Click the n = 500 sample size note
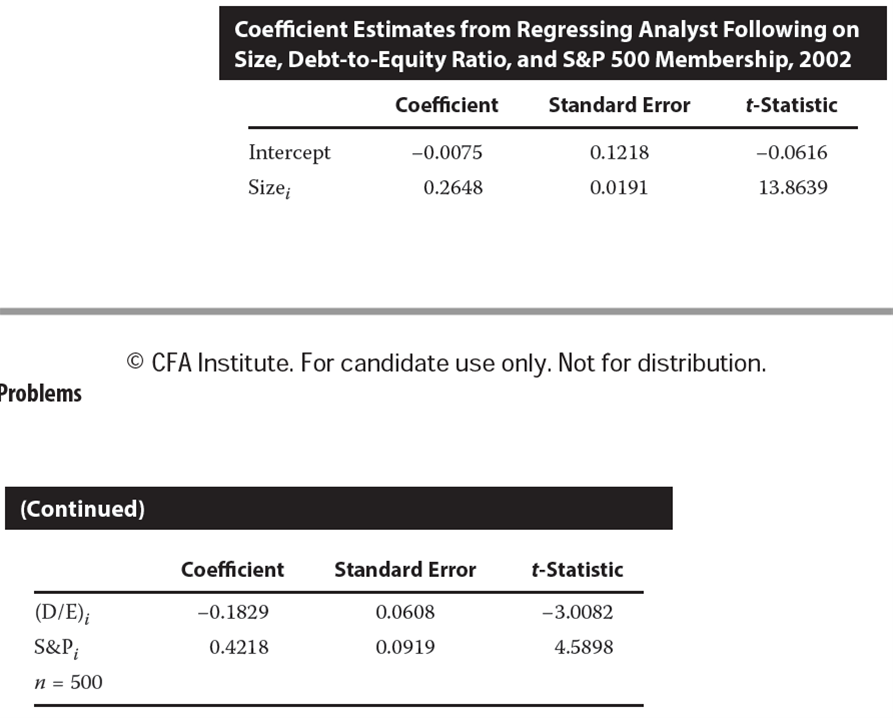This screenshot has width=893, height=718. [x=68, y=683]
